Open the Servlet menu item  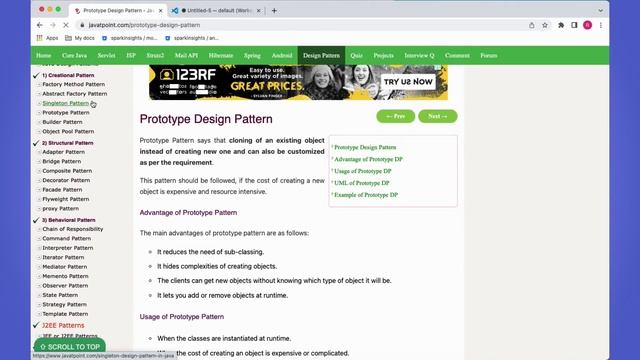click(106, 56)
